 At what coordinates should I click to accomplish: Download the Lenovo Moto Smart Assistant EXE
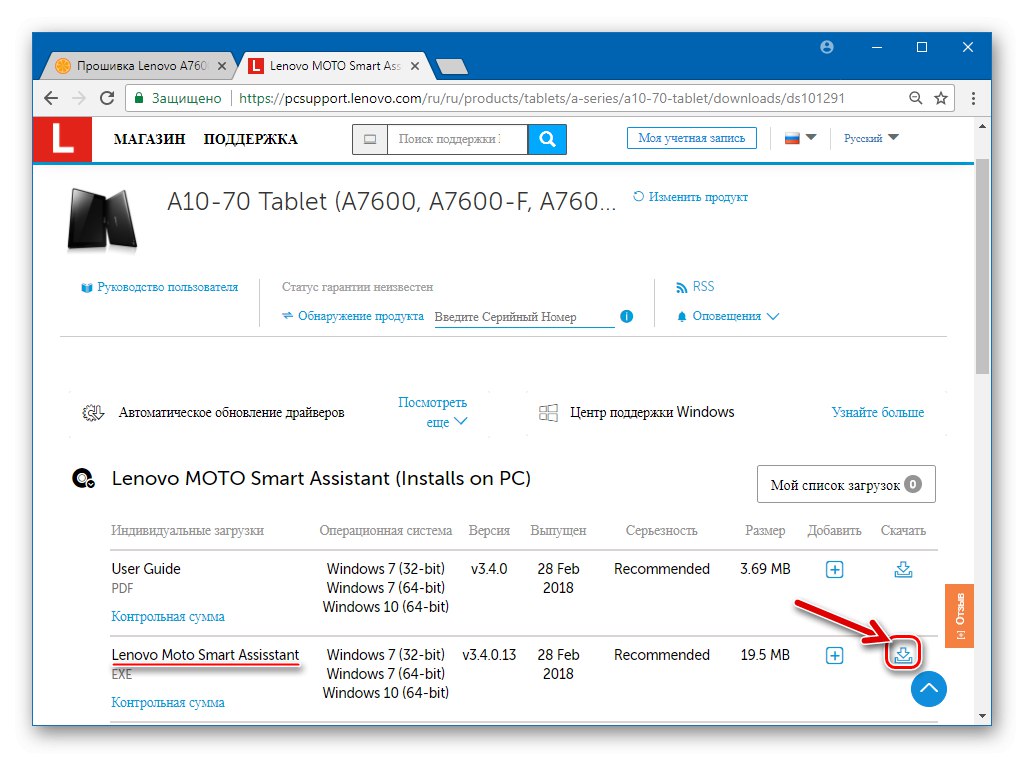pos(903,654)
